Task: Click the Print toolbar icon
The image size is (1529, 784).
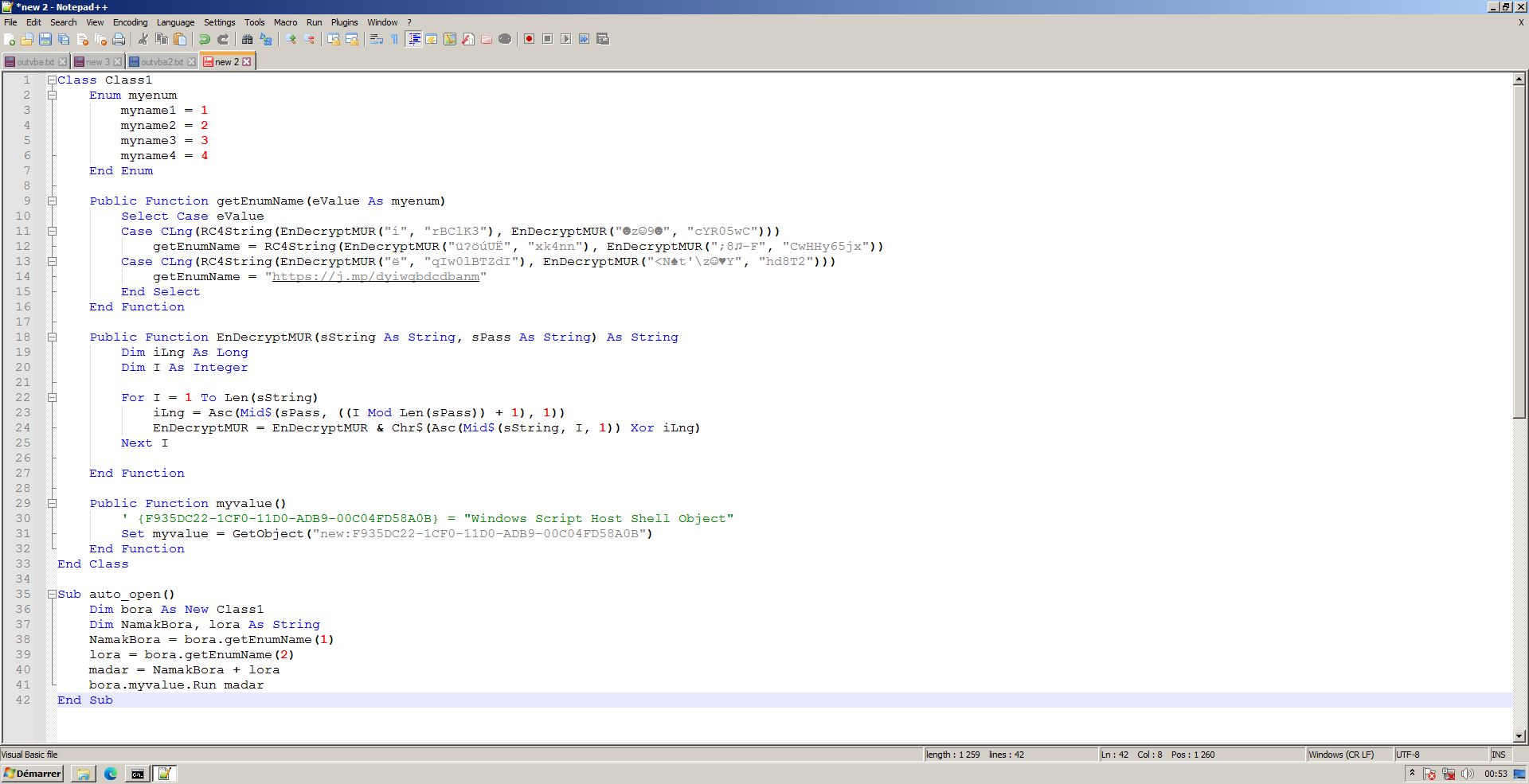Action: pos(119,38)
